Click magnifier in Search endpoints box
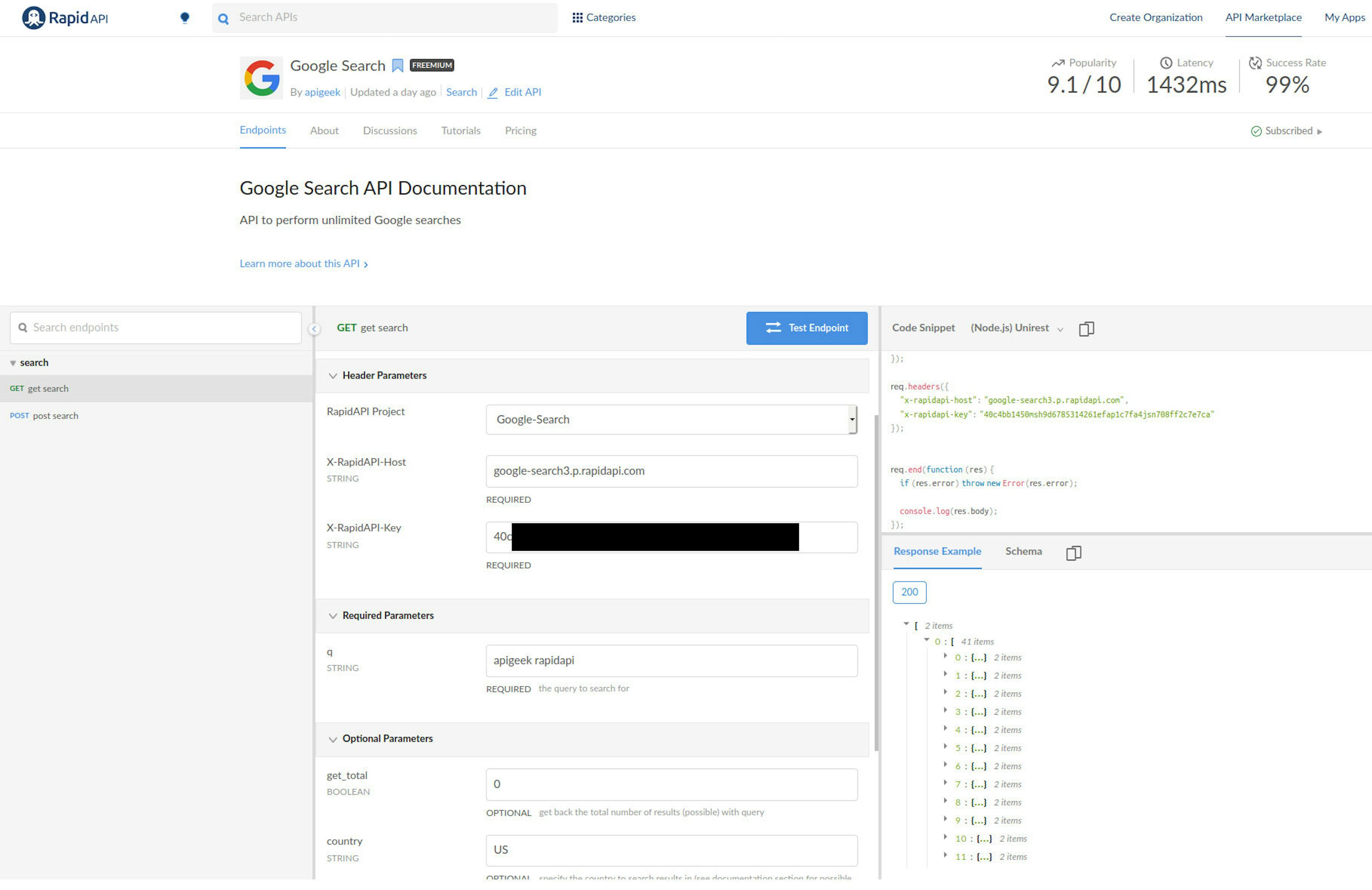 coord(23,328)
